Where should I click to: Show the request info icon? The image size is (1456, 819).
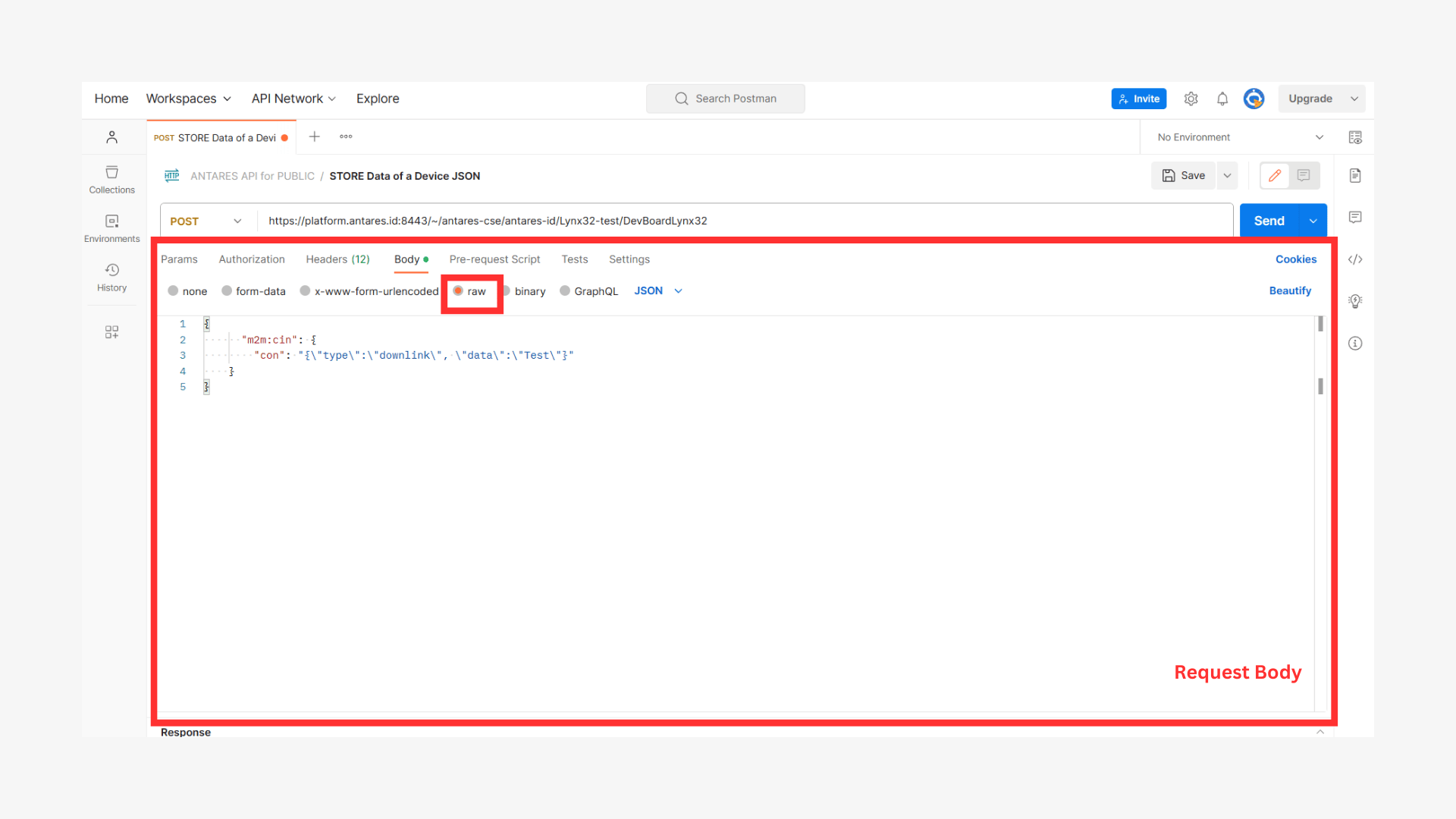click(1355, 344)
